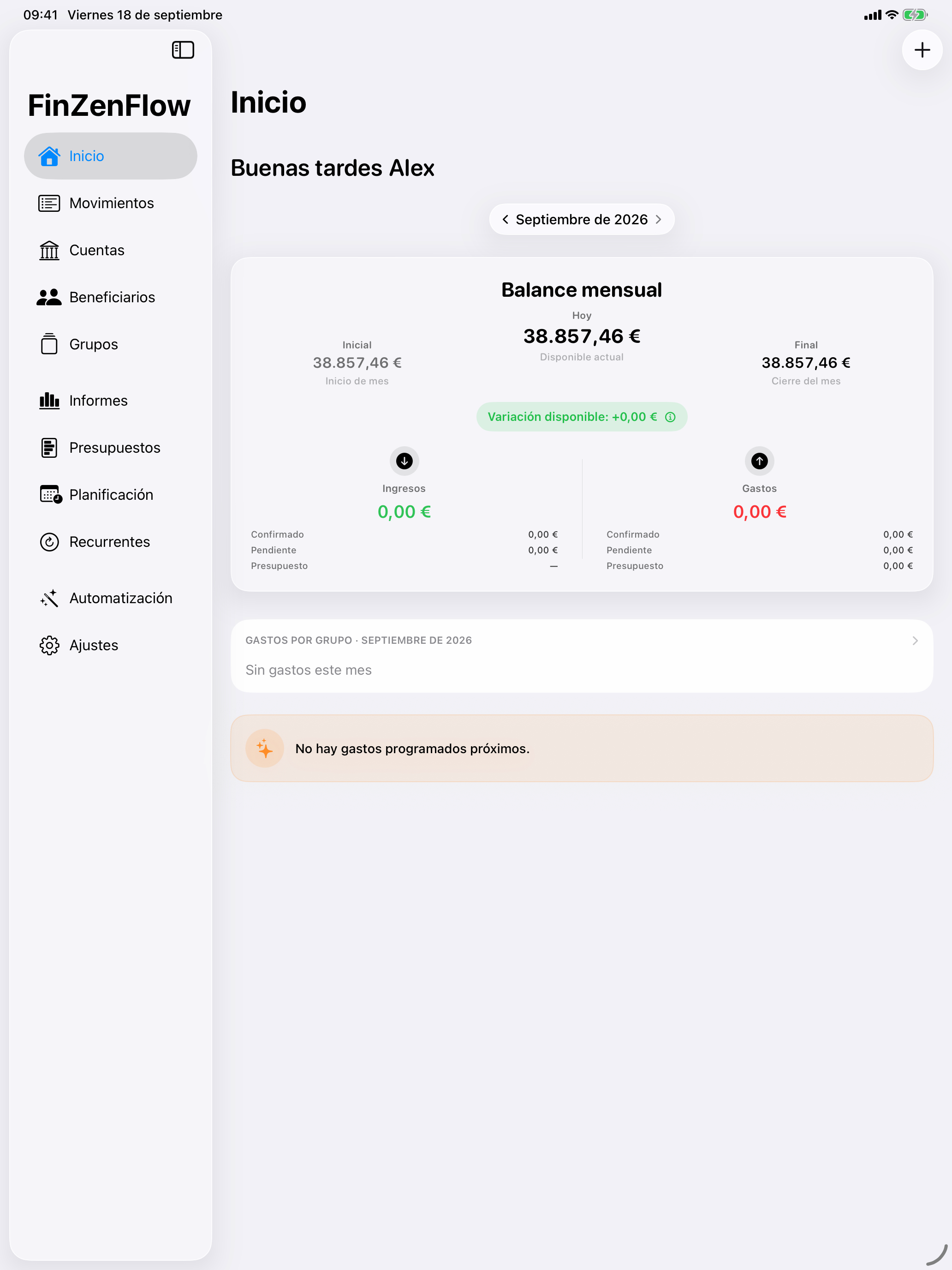
Task: Open the Informes section
Action: pos(111,401)
